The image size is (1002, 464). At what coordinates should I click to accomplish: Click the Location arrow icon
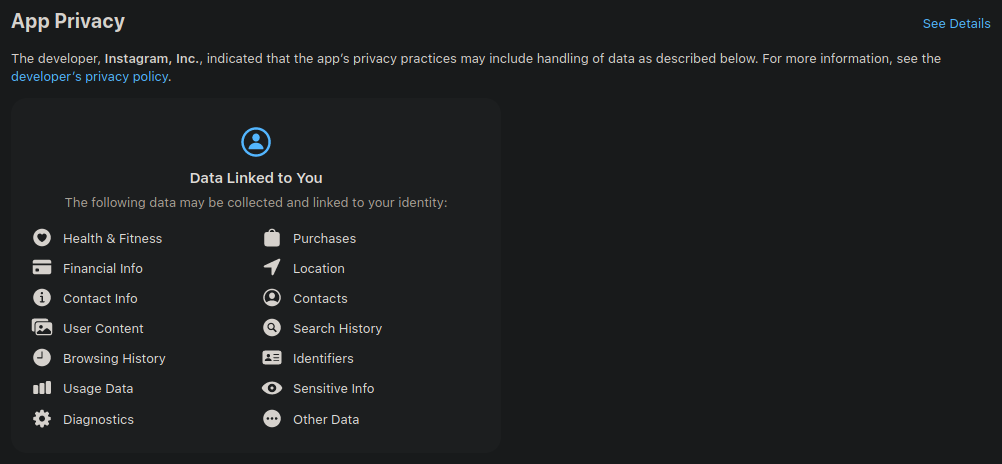pos(271,268)
